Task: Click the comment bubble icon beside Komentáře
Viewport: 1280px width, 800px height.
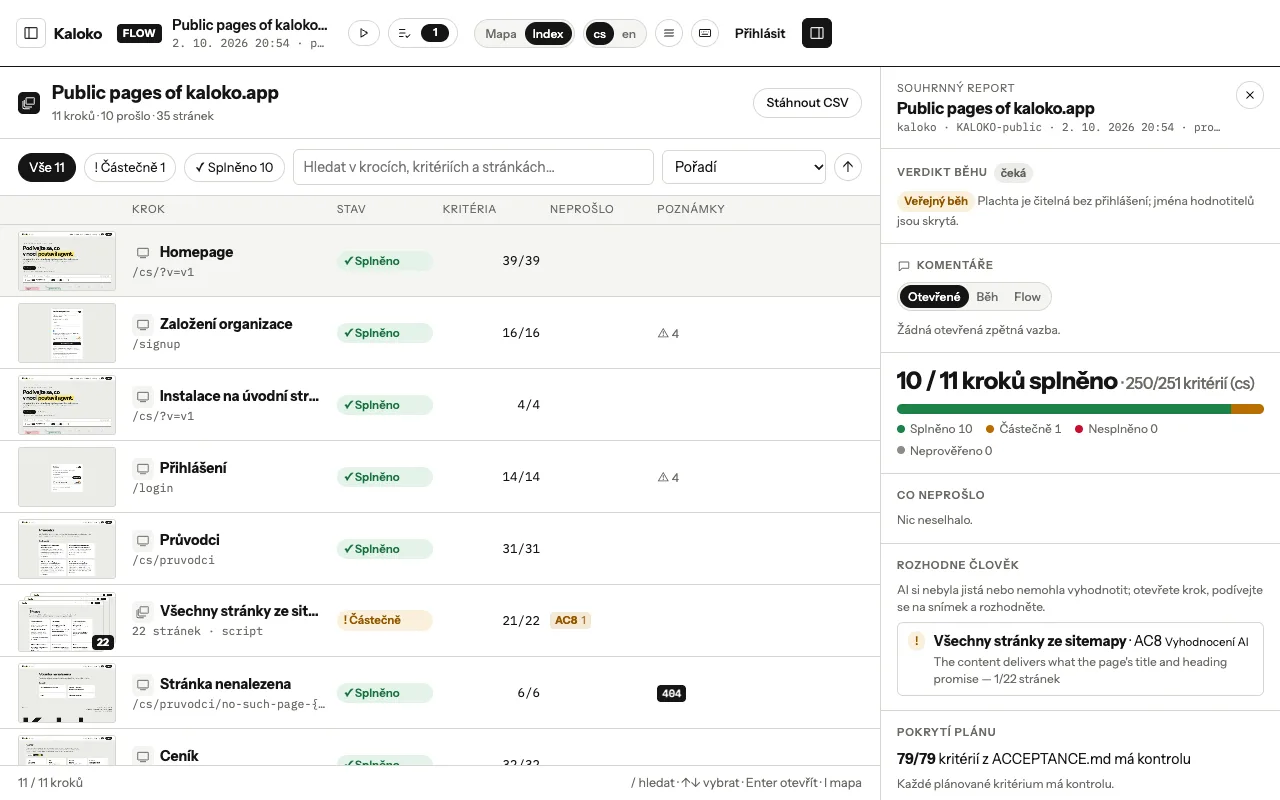Action: click(904, 266)
